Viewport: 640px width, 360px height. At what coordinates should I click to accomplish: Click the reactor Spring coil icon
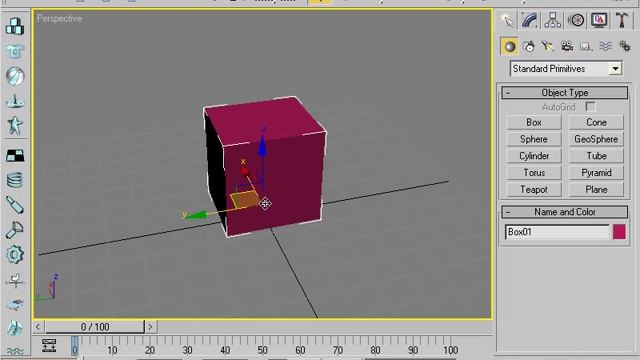(15, 180)
